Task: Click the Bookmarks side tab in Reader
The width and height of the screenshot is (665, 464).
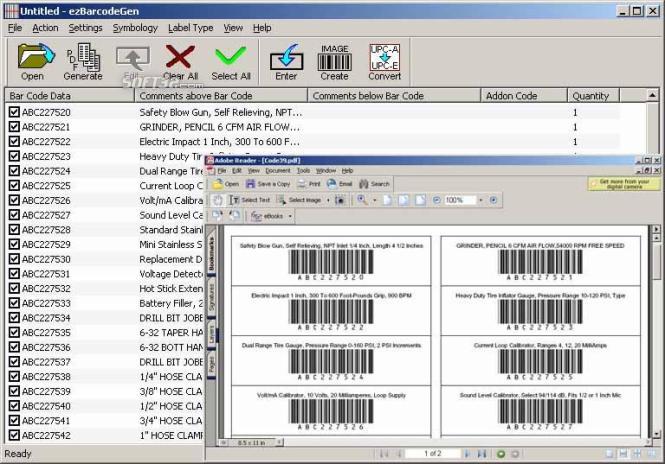Action: pos(211,254)
